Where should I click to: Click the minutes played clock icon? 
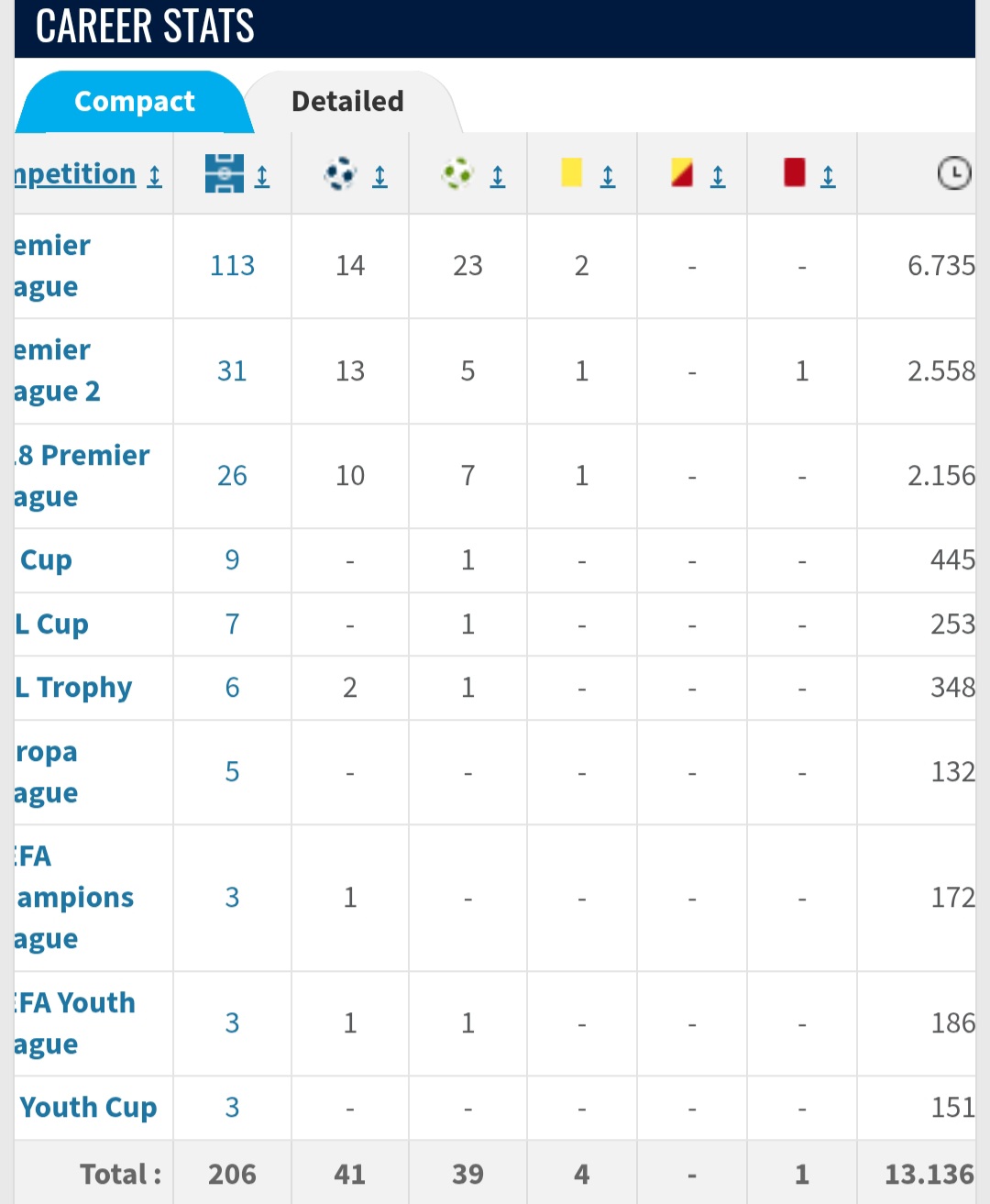point(954,173)
